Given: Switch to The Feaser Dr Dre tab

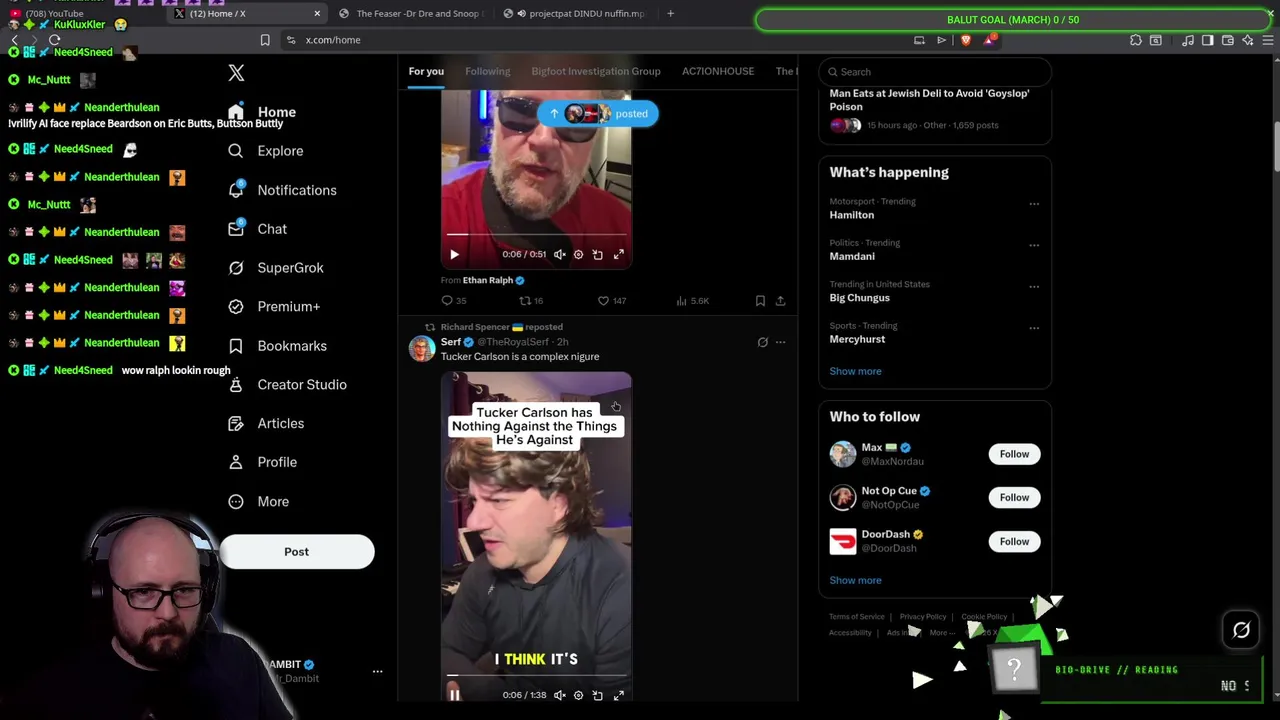Looking at the screenshot, I should 410,14.
